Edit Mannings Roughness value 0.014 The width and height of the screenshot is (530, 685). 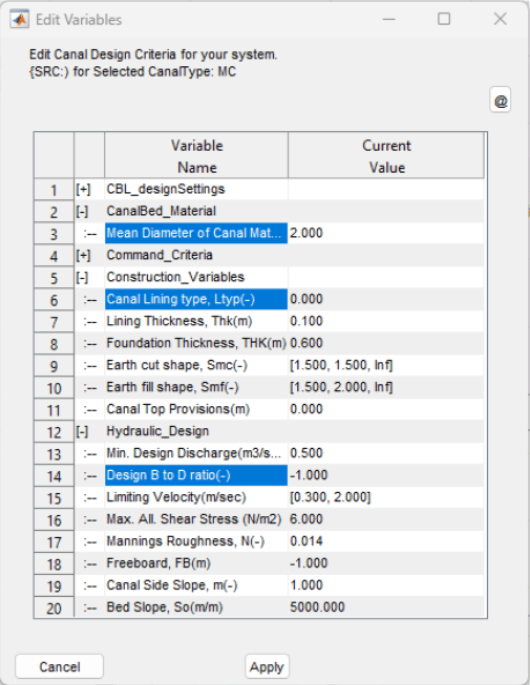(x=386, y=541)
